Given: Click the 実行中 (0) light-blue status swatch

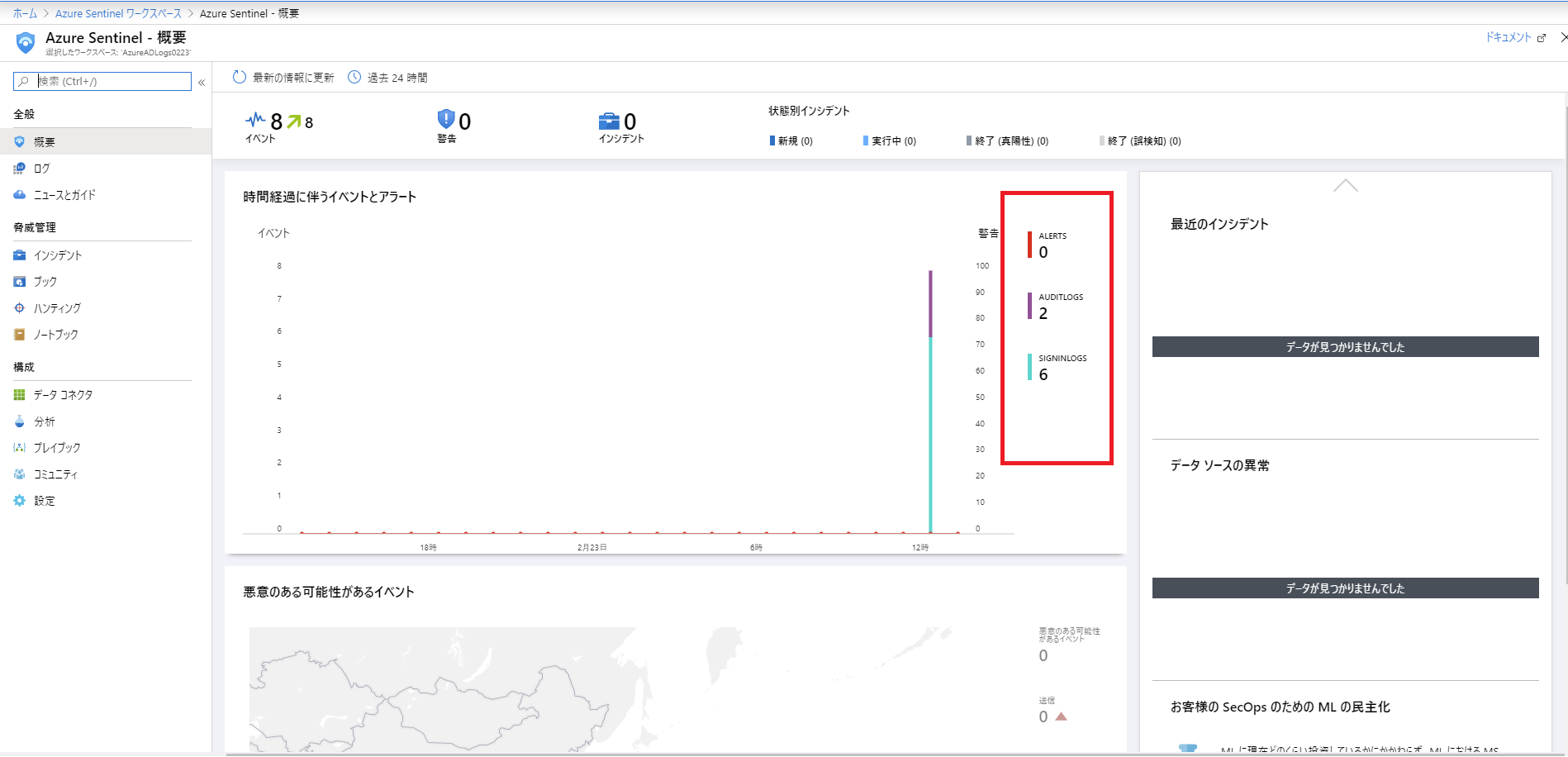Looking at the screenshot, I should tap(866, 140).
